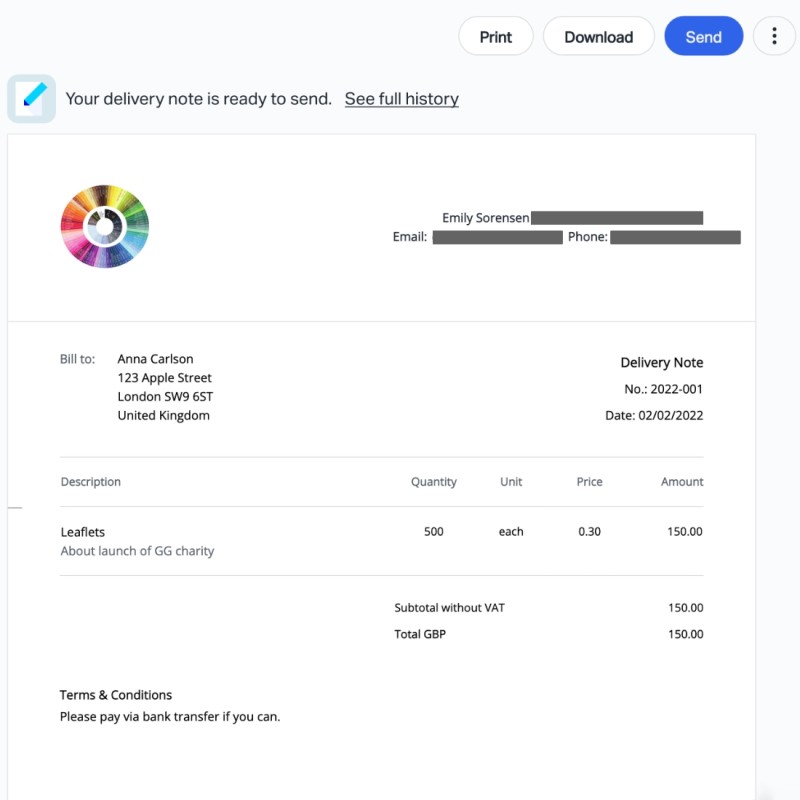The image size is (800, 800).
Task: Click the color wheel company logo
Action: coord(104,226)
